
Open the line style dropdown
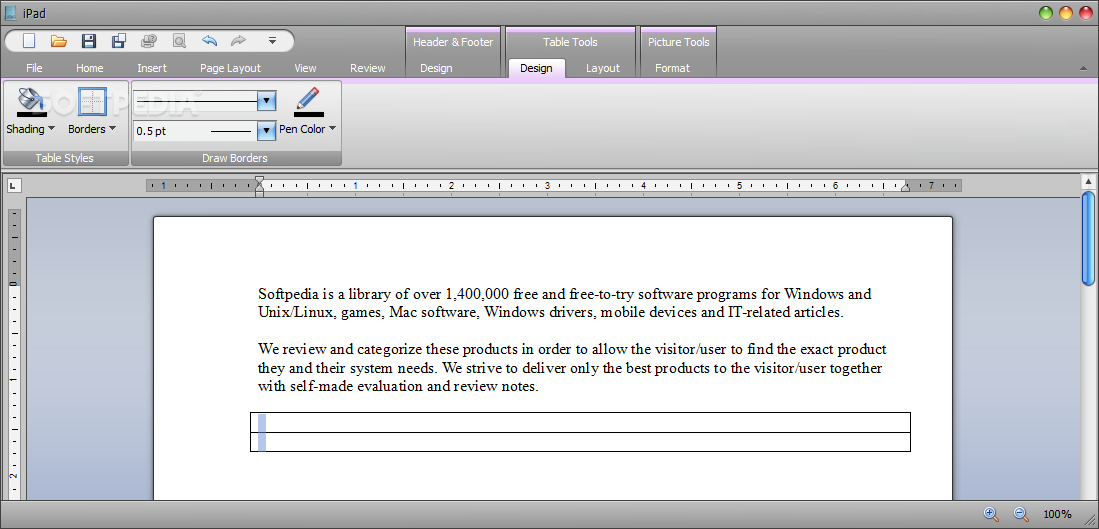tap(266, 101)
